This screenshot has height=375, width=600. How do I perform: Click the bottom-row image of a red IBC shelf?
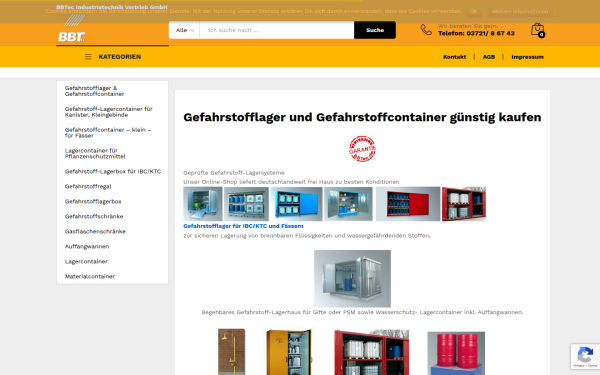tap(372, 352)
